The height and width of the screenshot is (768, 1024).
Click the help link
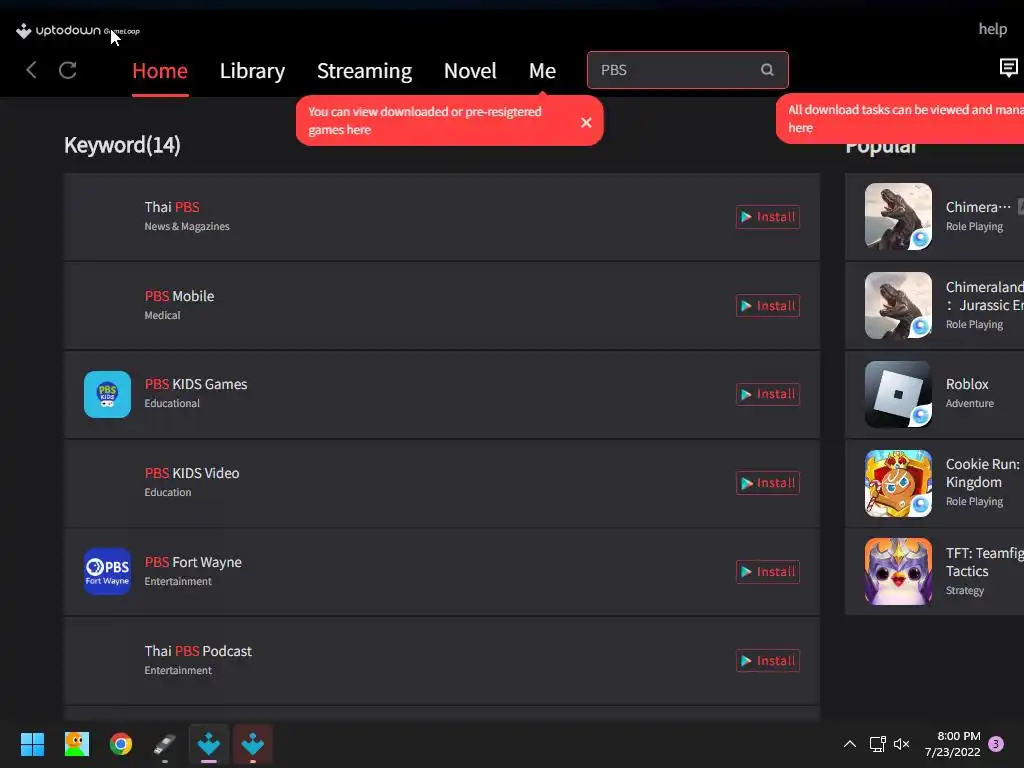coord(993,29)
